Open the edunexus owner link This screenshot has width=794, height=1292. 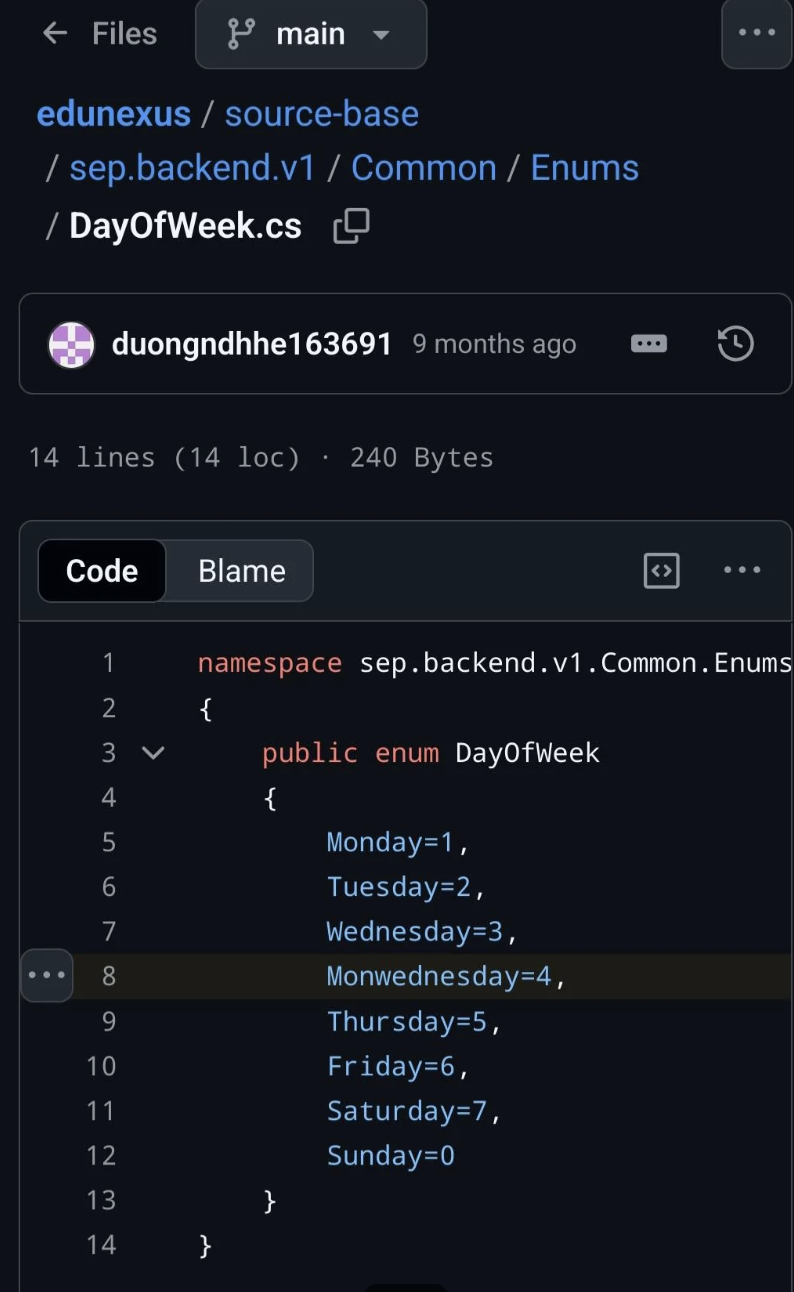(114, 113)
